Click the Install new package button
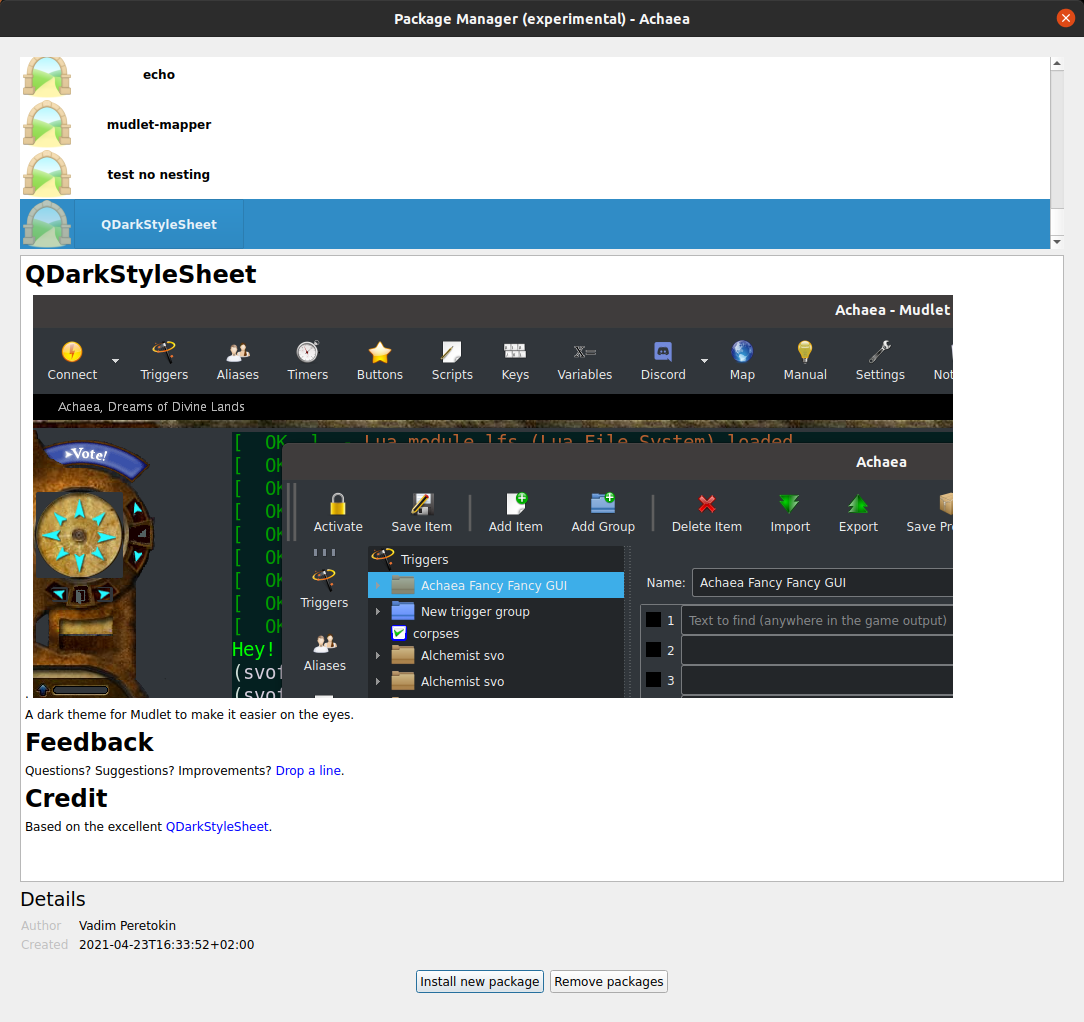1084x1022 pixels. point(480,981)
